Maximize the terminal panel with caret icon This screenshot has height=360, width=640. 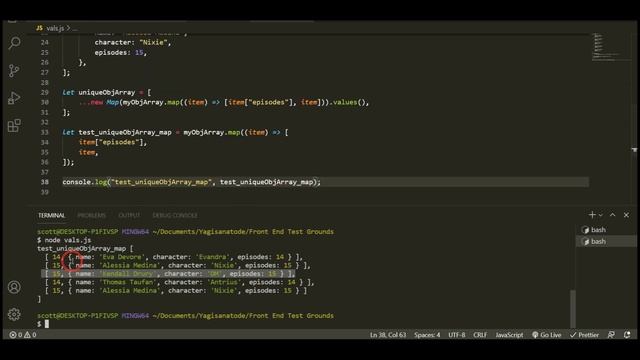coord(613,215)
